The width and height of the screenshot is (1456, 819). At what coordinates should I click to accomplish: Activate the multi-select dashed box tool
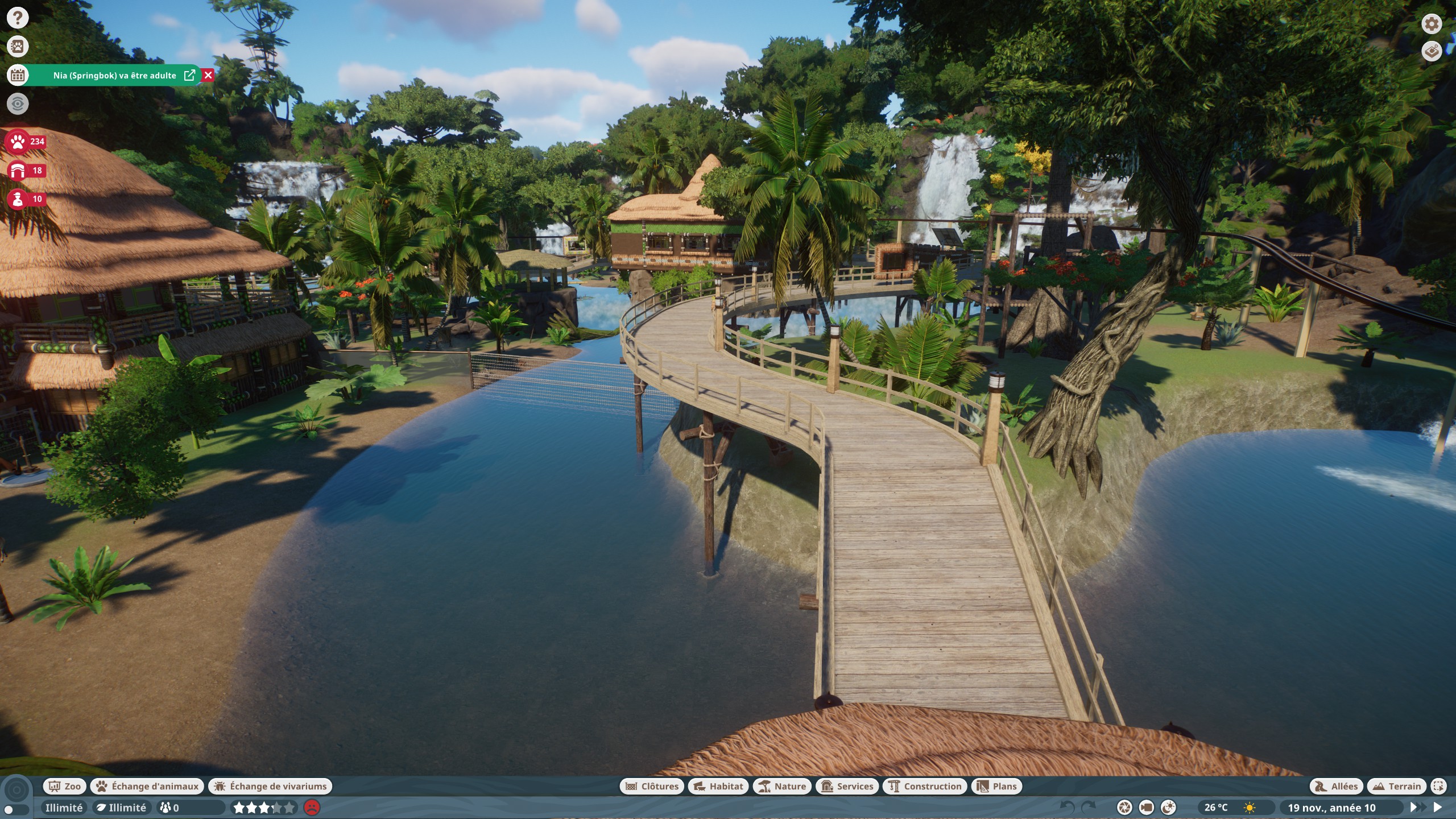click(1438, 786)
